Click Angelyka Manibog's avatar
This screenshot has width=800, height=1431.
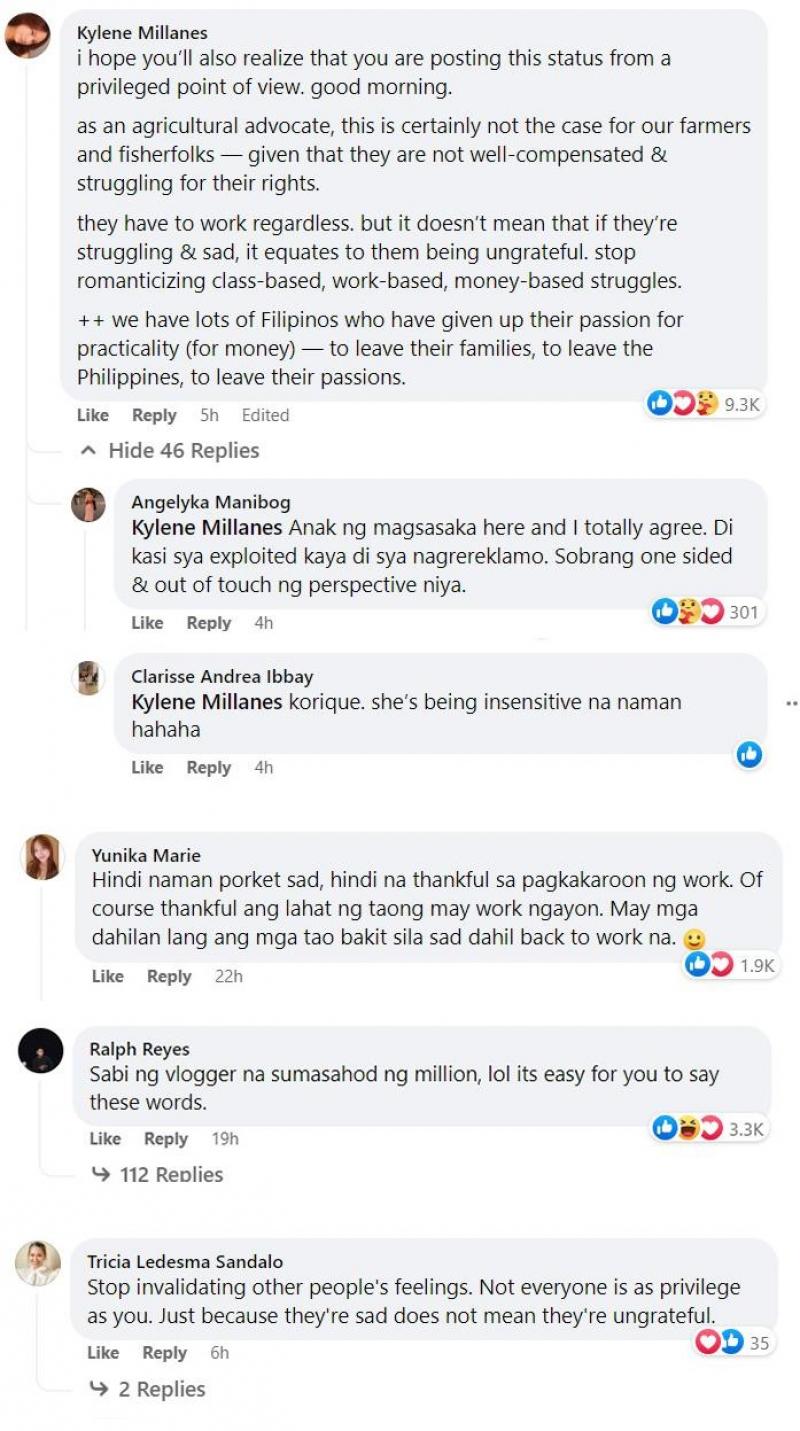(x=88, y=505)
